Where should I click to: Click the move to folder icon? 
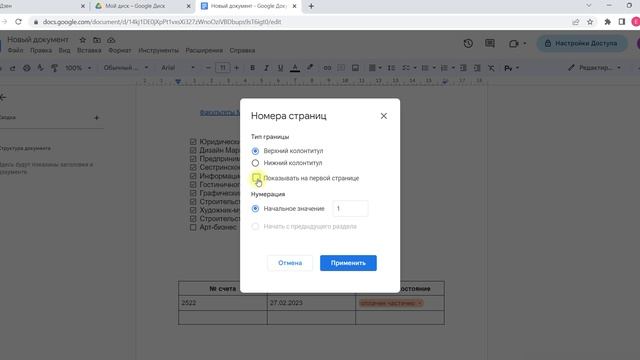tap(97, 40)
